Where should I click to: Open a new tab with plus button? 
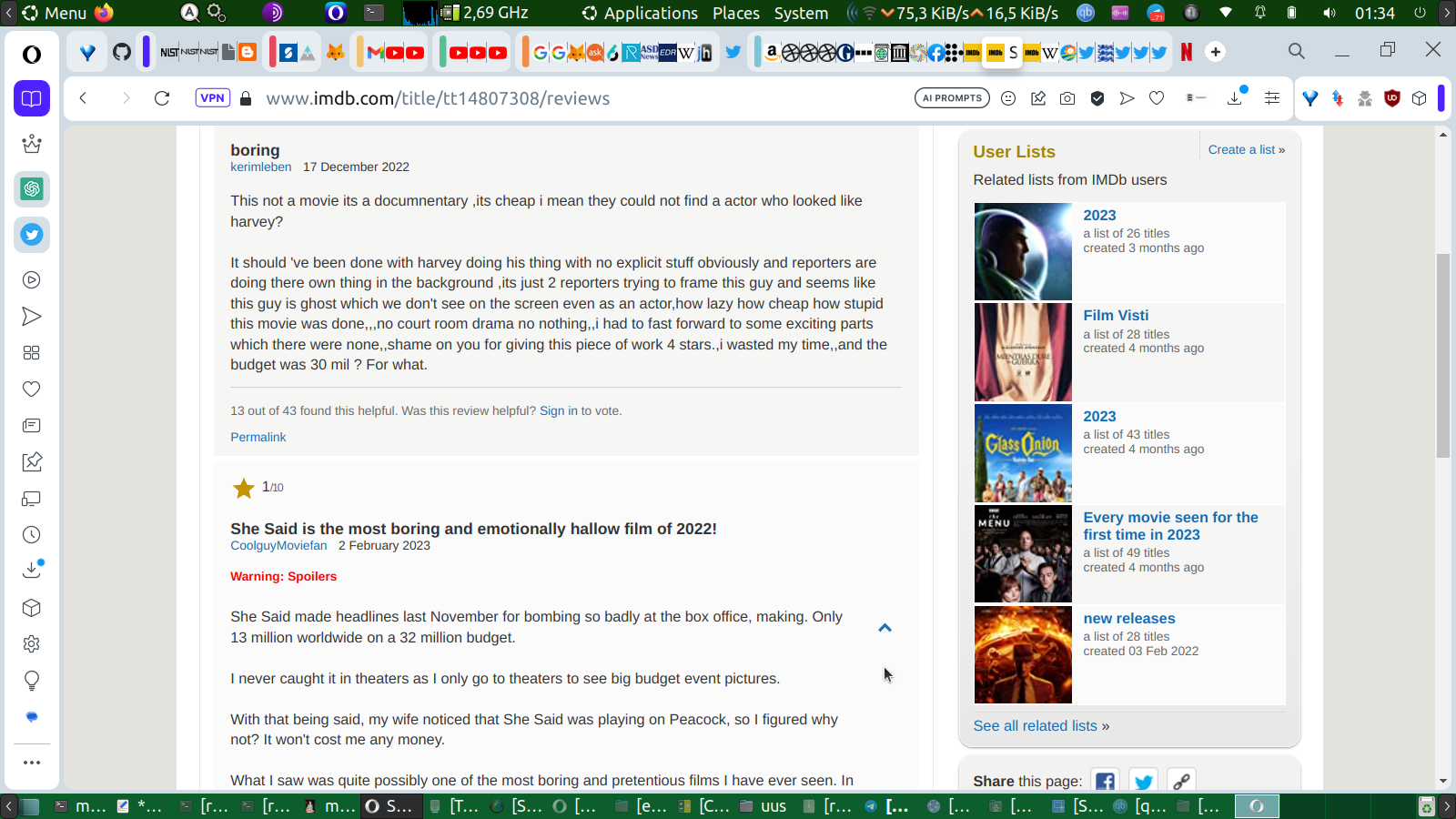tap(1216, 52)
